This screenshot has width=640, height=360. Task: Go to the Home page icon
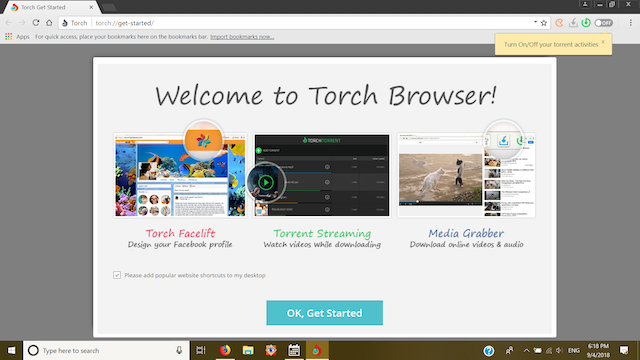(x=49, y=23)
